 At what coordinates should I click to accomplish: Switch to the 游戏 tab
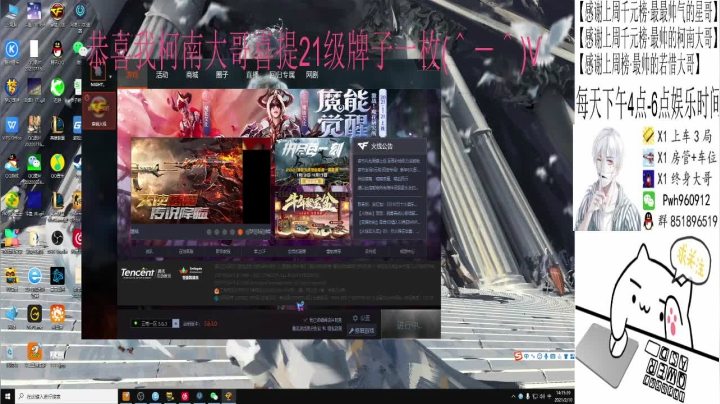point(132,75)
